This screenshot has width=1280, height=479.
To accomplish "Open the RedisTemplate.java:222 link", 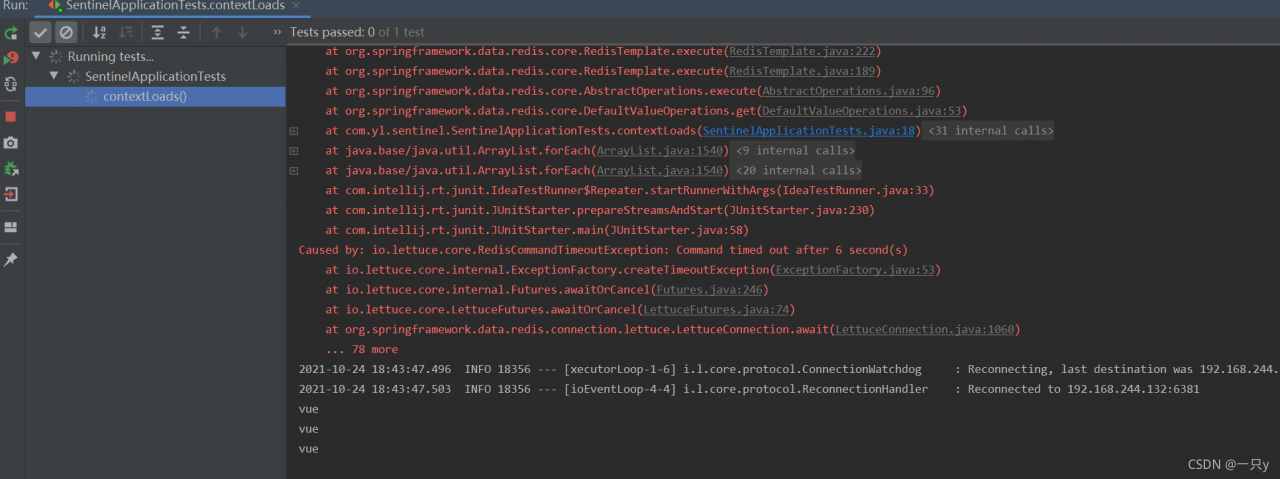I will coord(802,51).
